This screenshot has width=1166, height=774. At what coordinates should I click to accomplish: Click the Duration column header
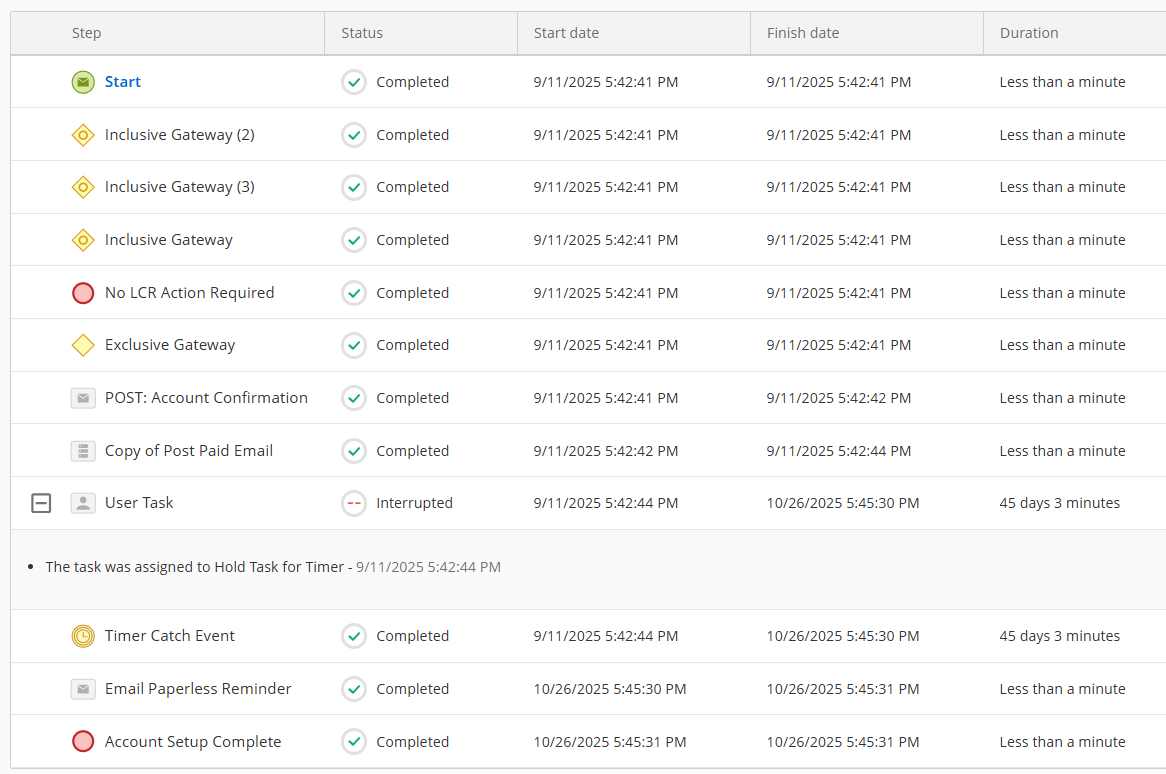pos(1029,33)
